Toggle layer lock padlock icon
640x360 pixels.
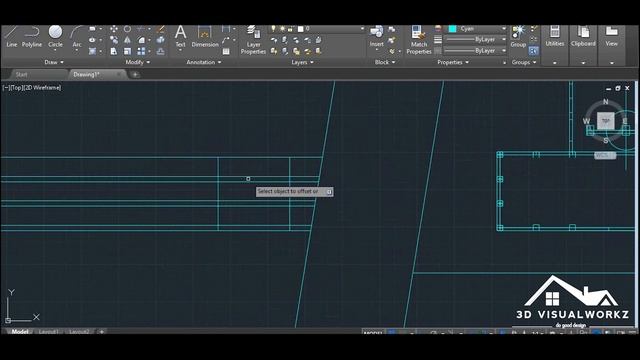291,29
